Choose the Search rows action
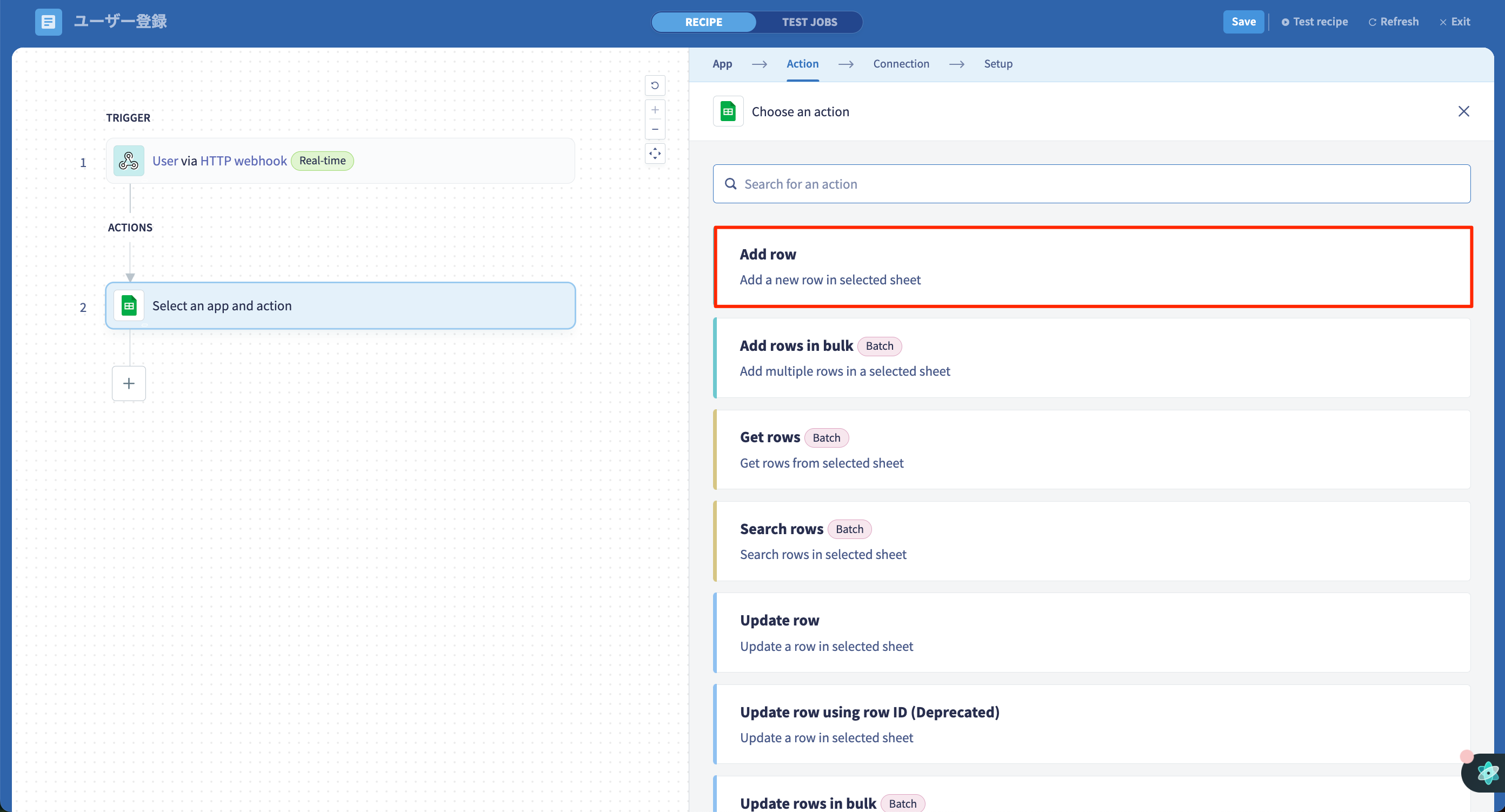The image size is (1505, 812). [x=1091, y=541]
